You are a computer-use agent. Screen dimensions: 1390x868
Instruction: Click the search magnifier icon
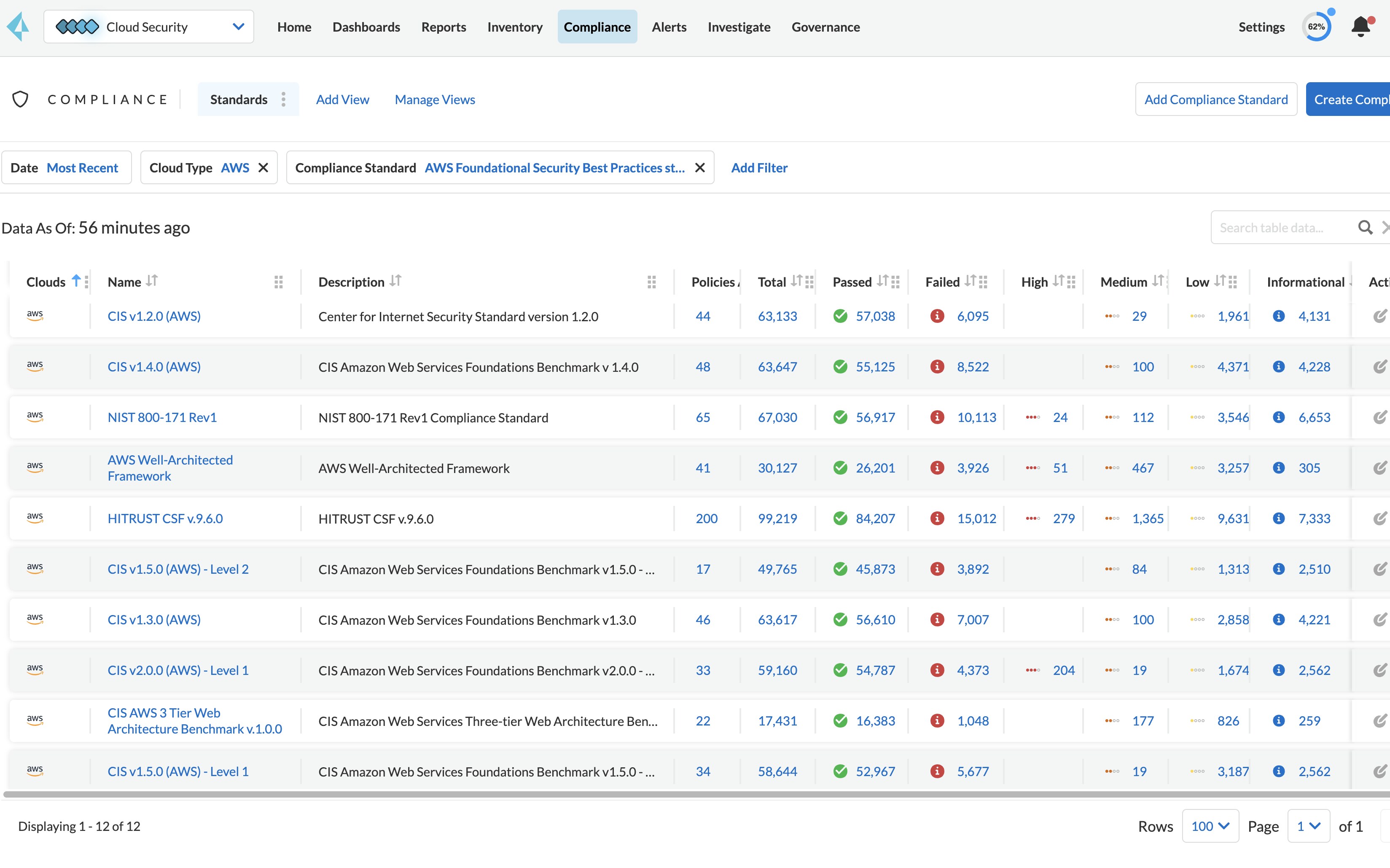[1365, 228]
